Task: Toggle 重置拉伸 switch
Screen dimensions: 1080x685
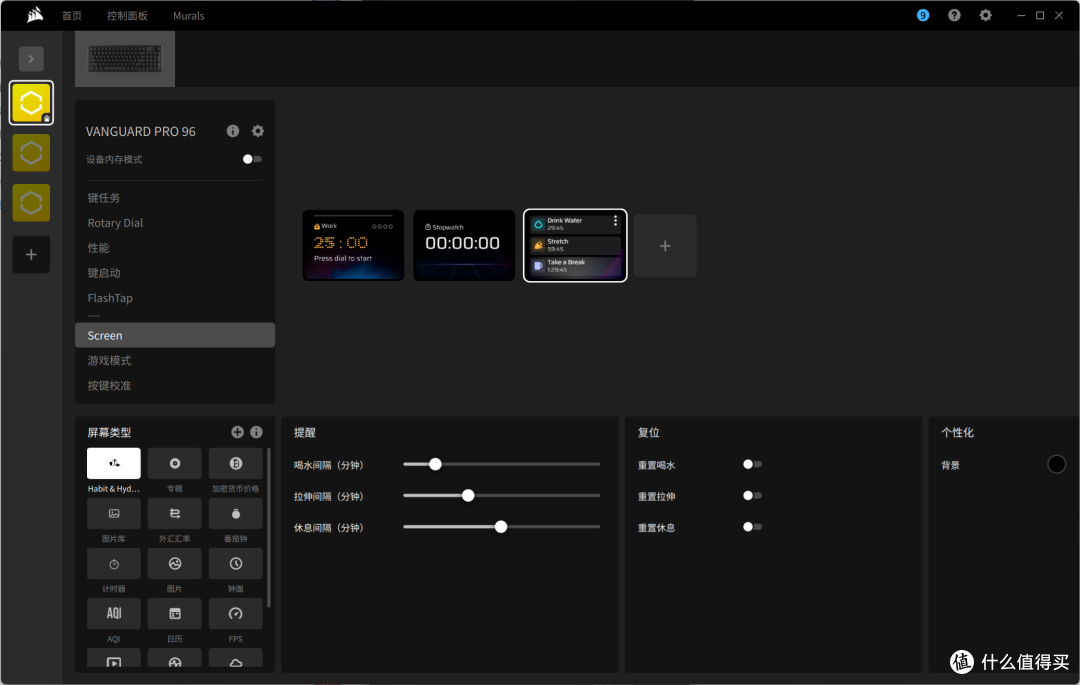Action: (x=752, y=496)
